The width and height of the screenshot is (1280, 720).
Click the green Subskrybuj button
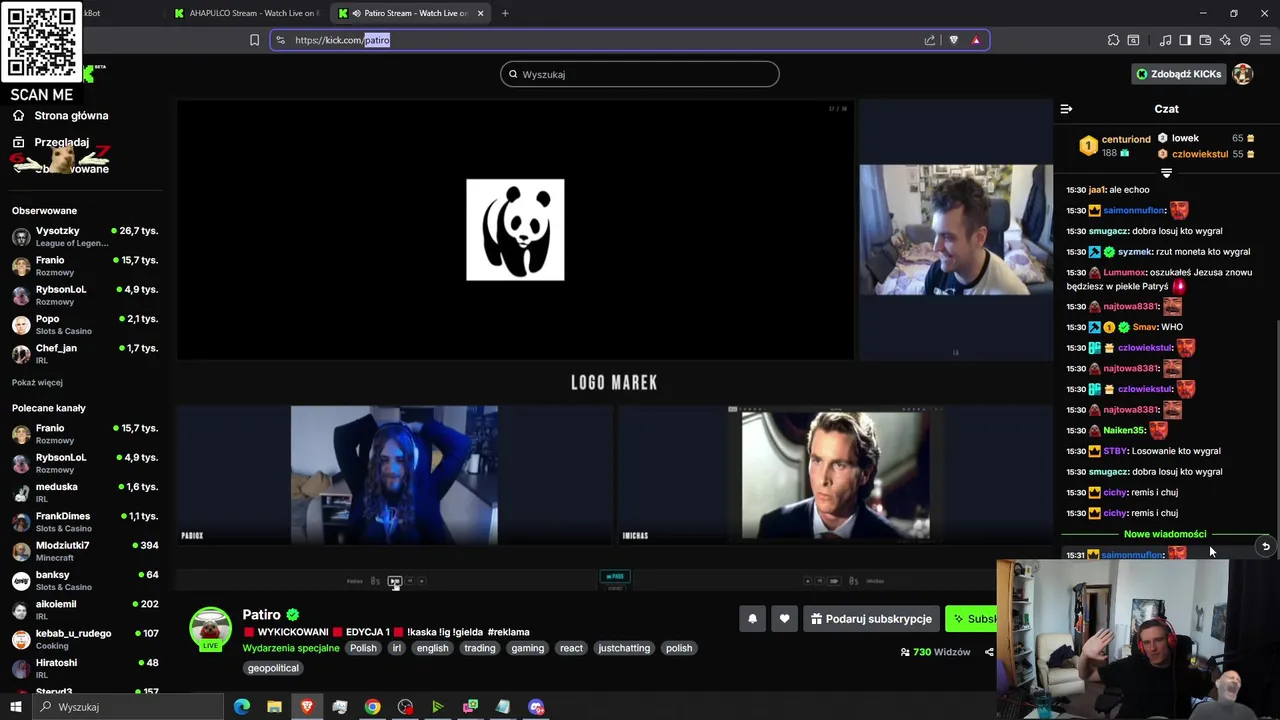coord(971,619)
